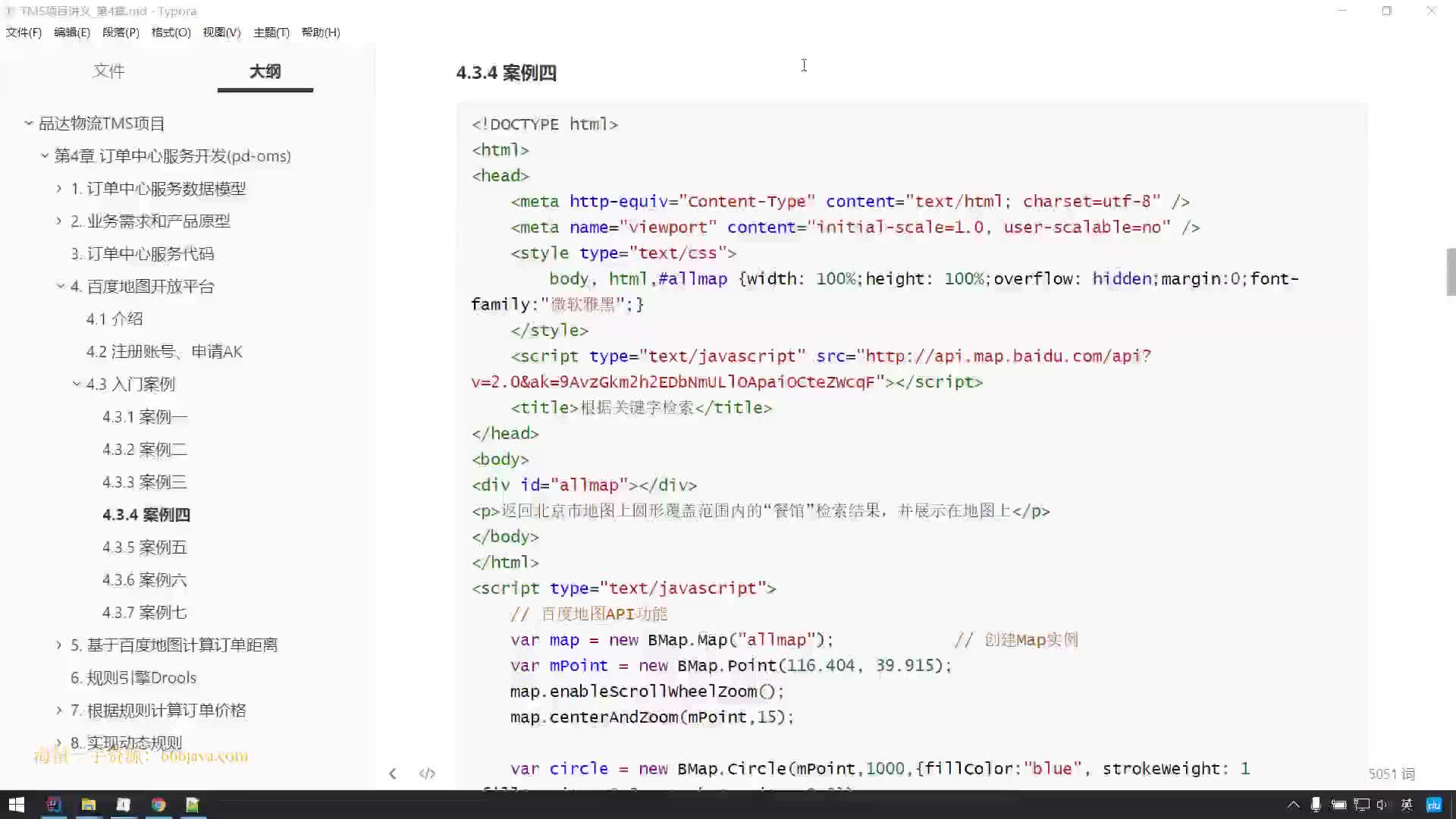
Task: Open green notepad app on taskbar
Action: [193, 805]
